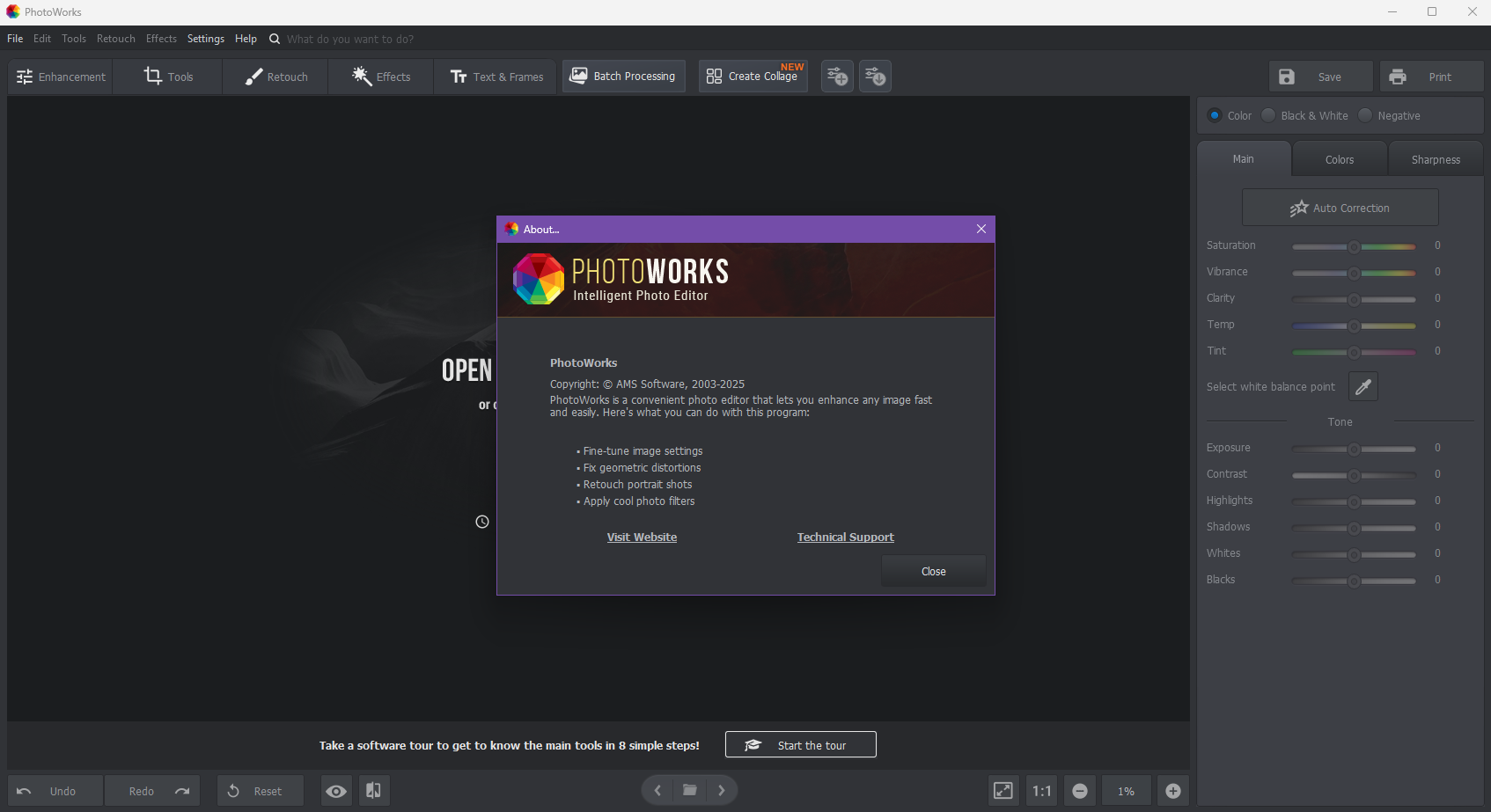Close the About dialog with the X

981,229
